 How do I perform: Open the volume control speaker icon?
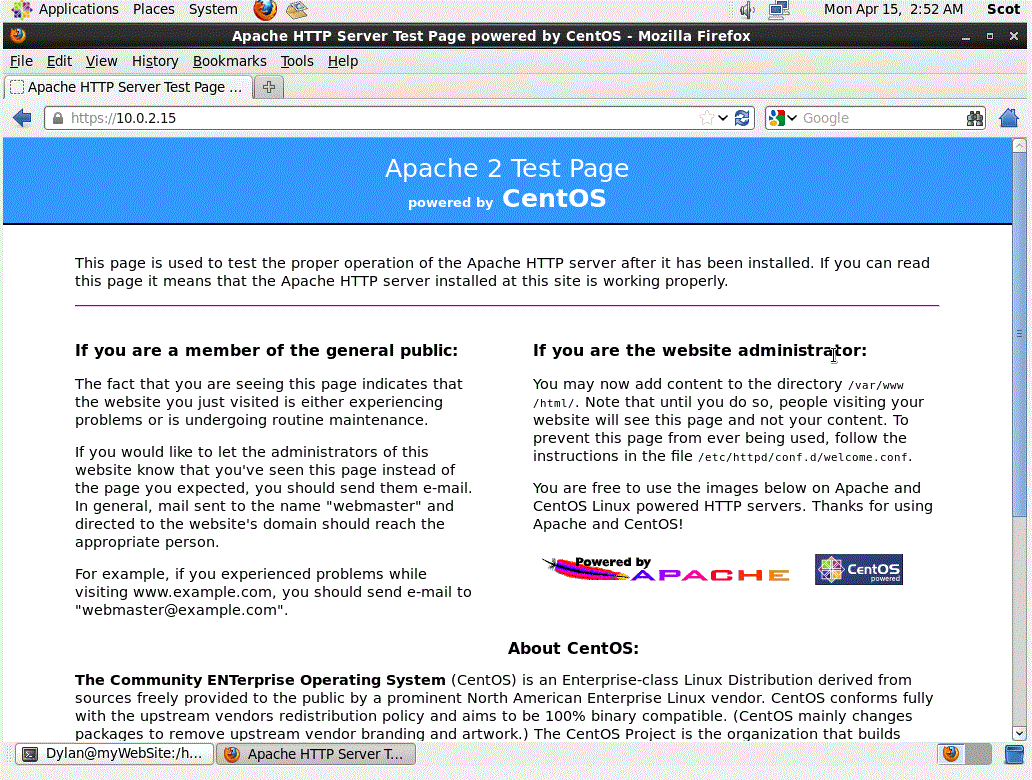click(747, 10)
